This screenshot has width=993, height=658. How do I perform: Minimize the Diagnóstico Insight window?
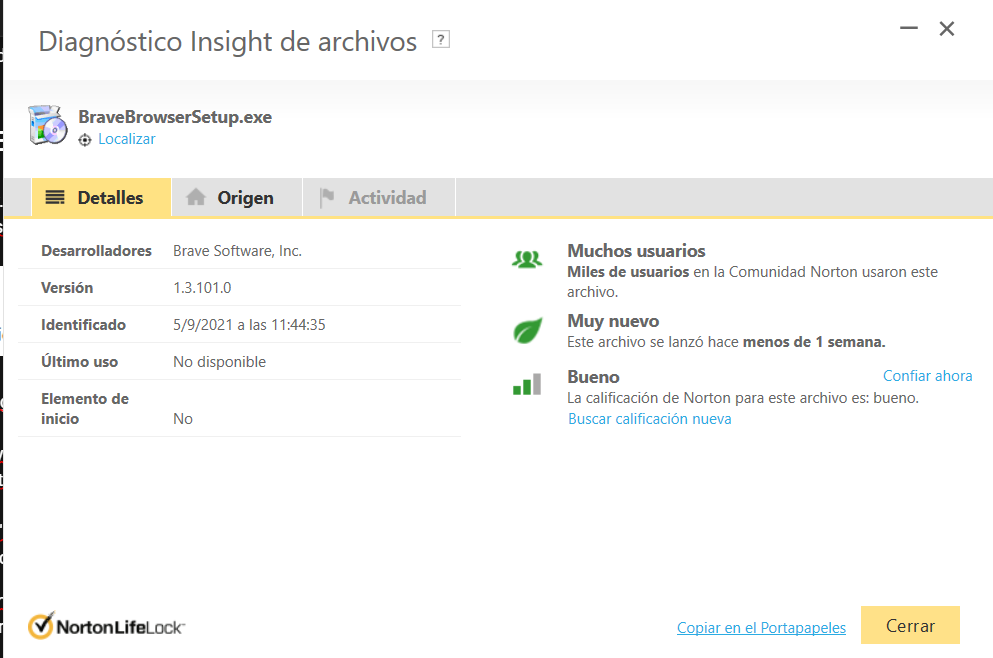coord(909,28)
